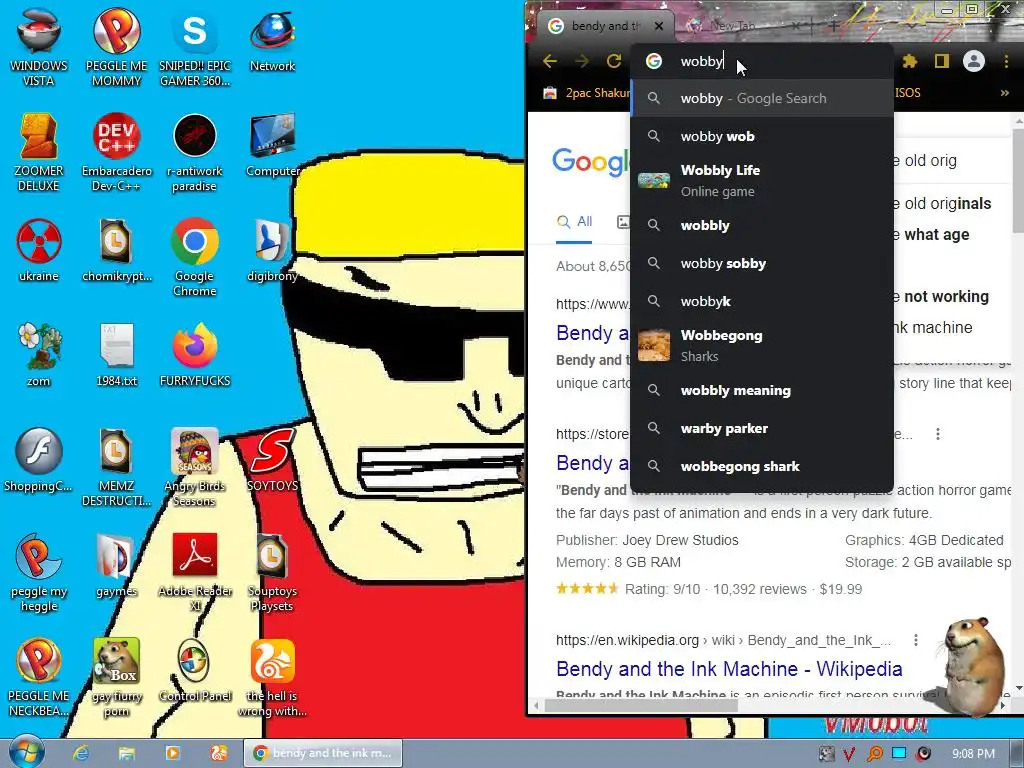Select the Firefox FURRYFUCKS icon
1024x768 pixels.
[195, 355]
